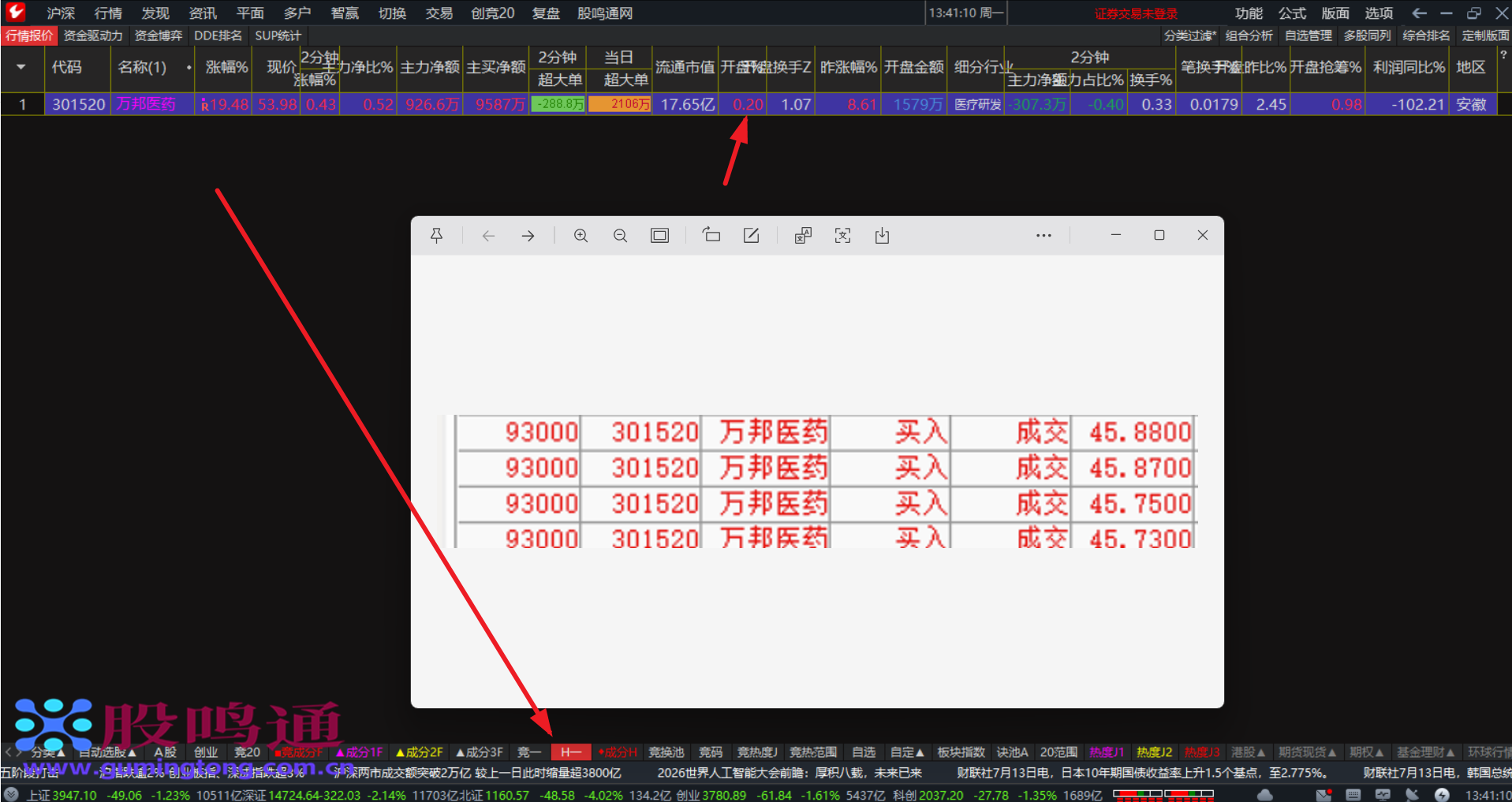1512x802 pixels.
Task: Click the cloud icon in the bottom tray
Action: 1265,795
